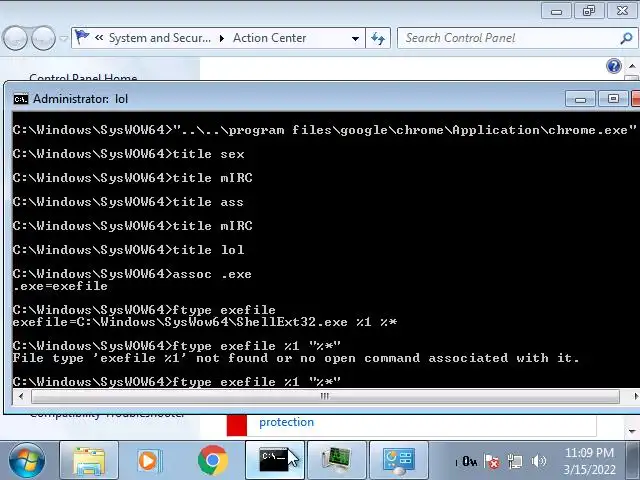Open the Device Manager taskbar button

point(336,460)
